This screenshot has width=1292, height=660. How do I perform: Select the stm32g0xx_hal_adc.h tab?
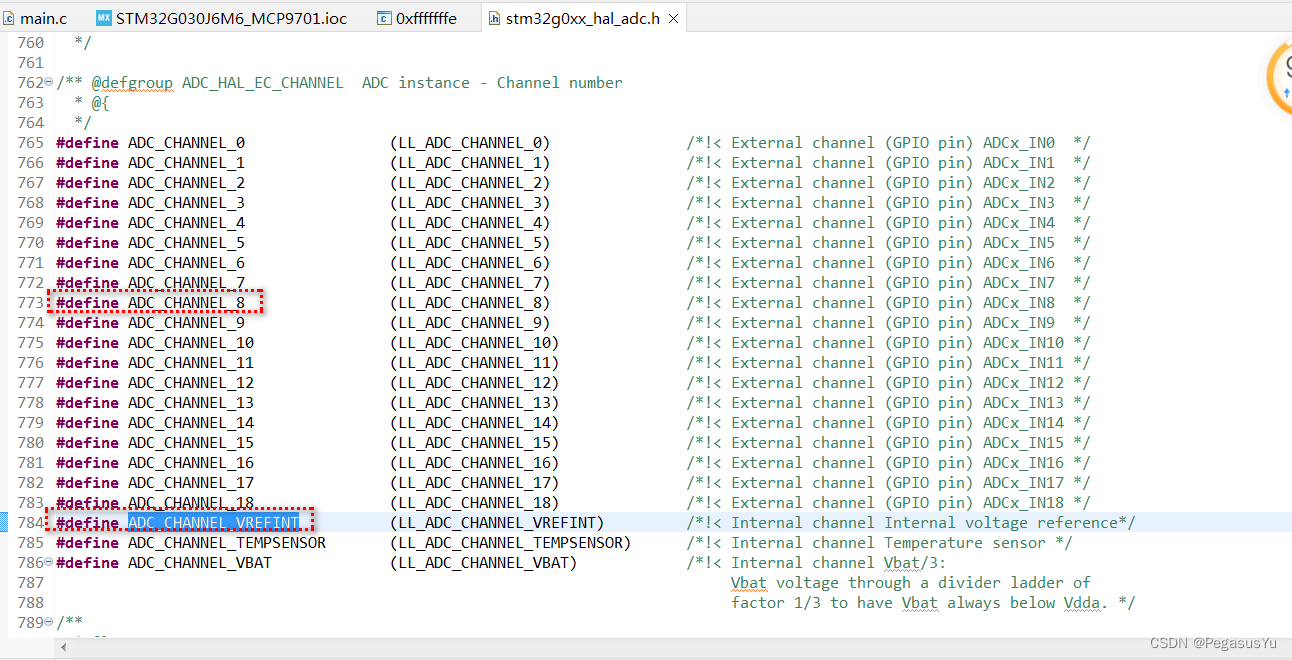pos(573,18)
